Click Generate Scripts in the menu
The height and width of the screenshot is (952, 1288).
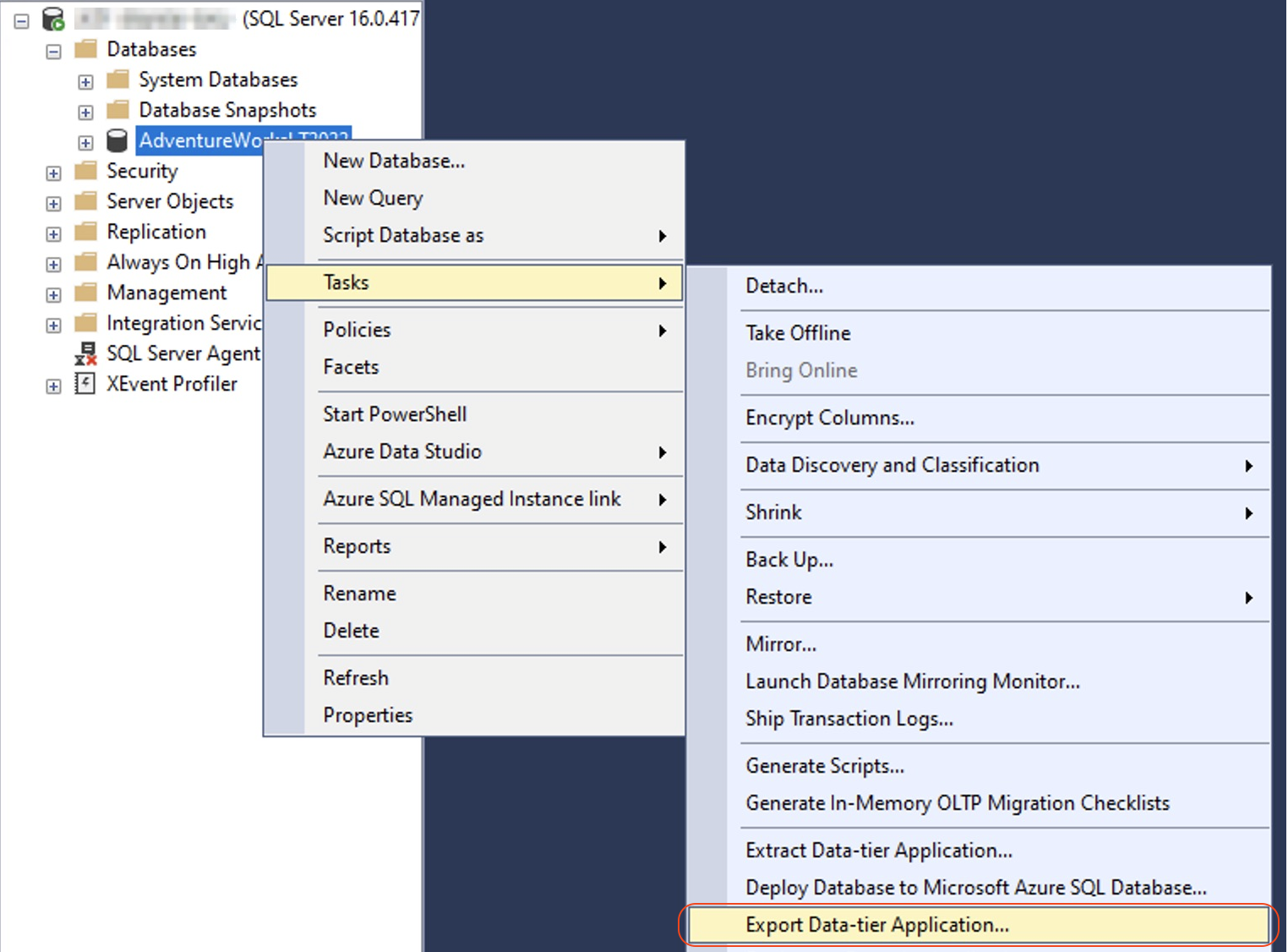824,765
